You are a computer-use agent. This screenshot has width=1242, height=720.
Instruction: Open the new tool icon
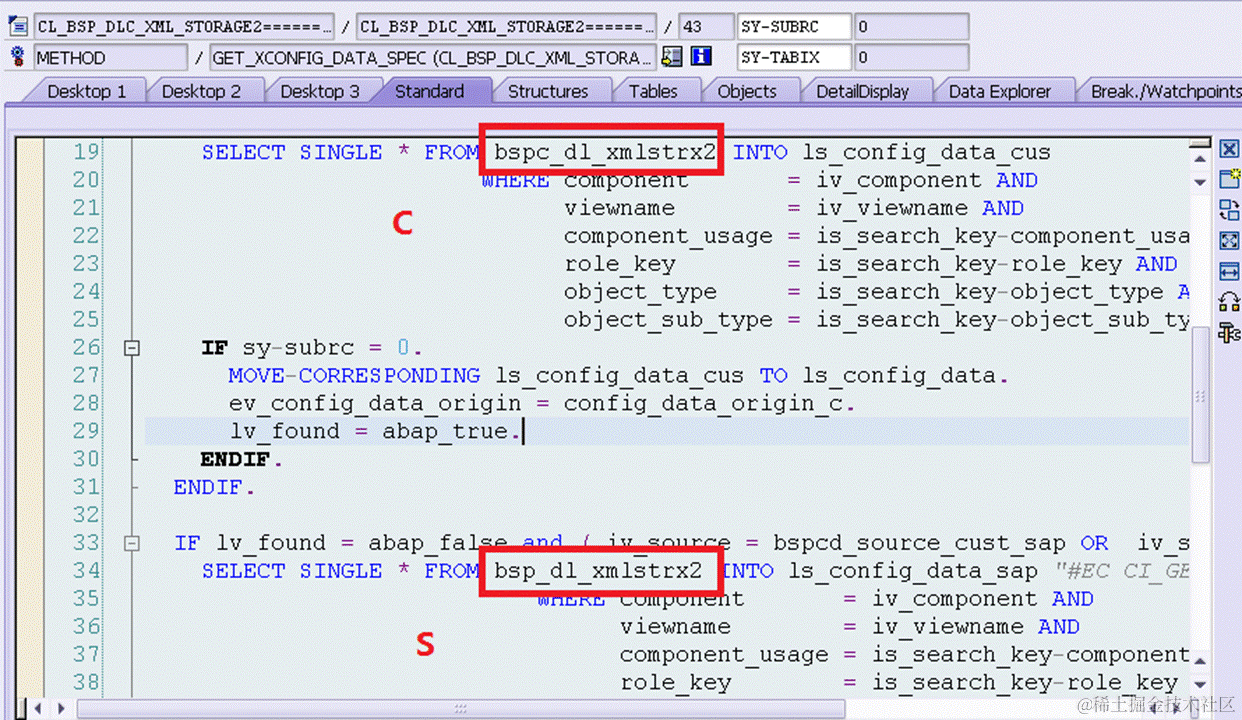pos(1229,180)
